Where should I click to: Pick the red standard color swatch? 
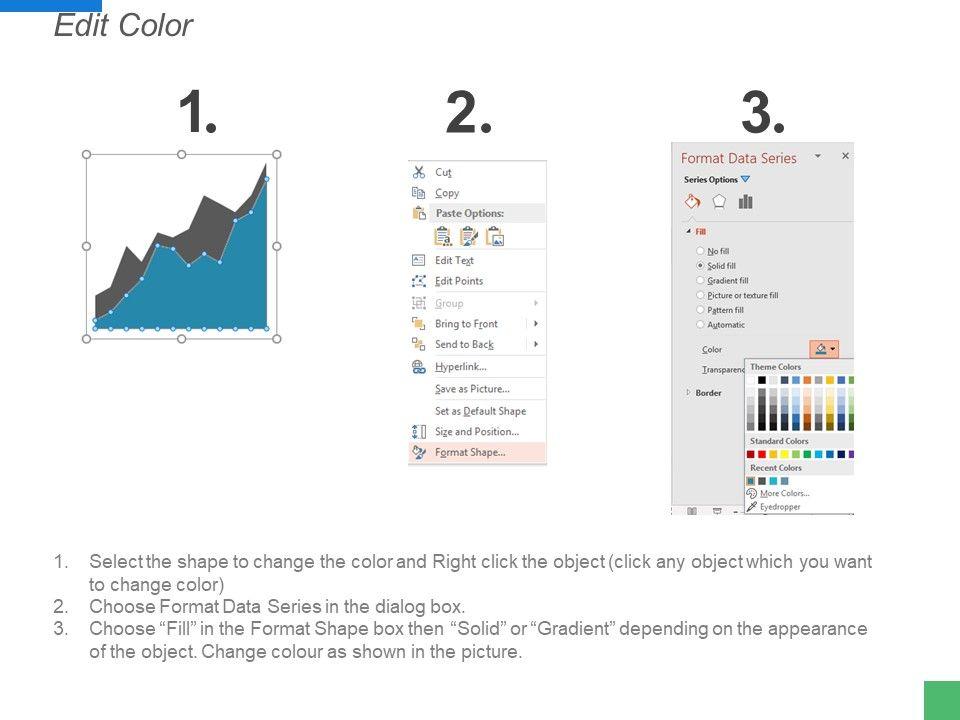click(x=762, y=455)
